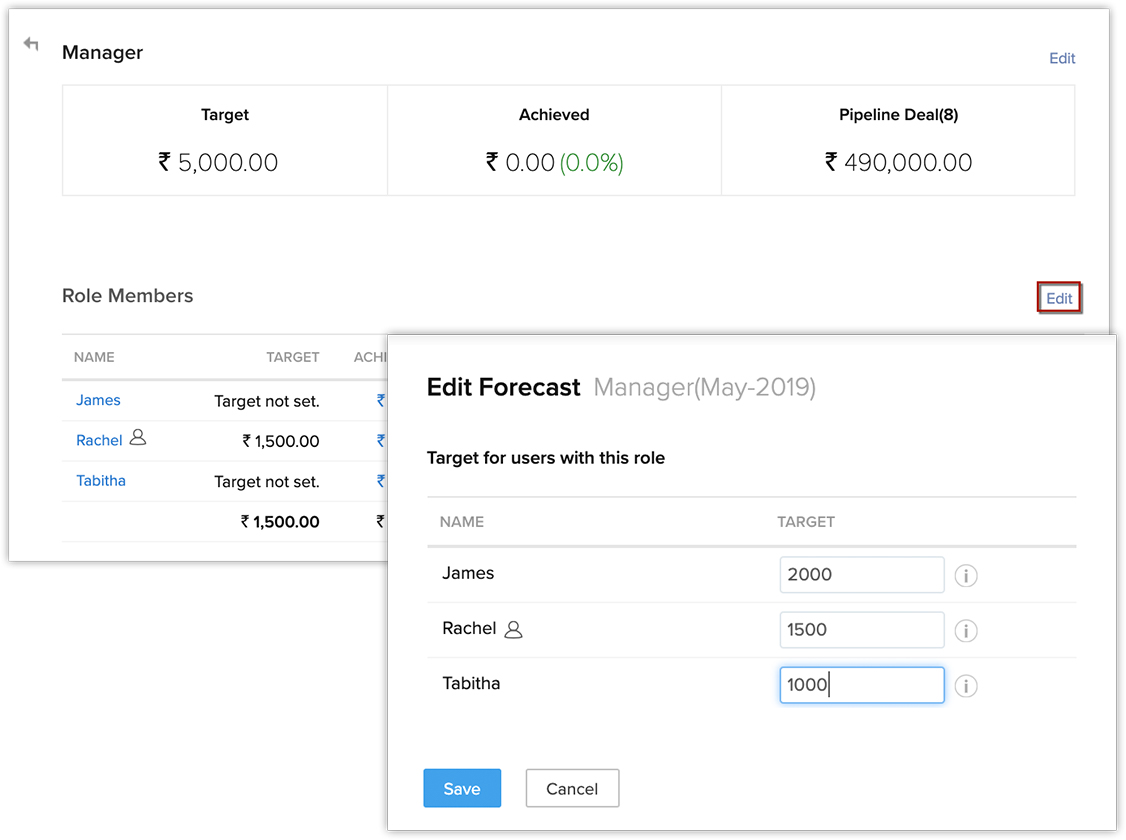Save the forecast targets

[461, 788]
